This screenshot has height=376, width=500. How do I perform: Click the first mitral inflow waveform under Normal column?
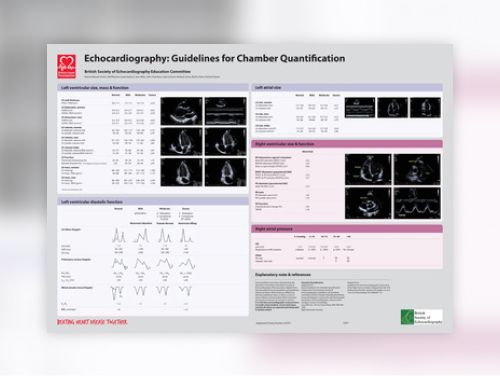point(119,235)
